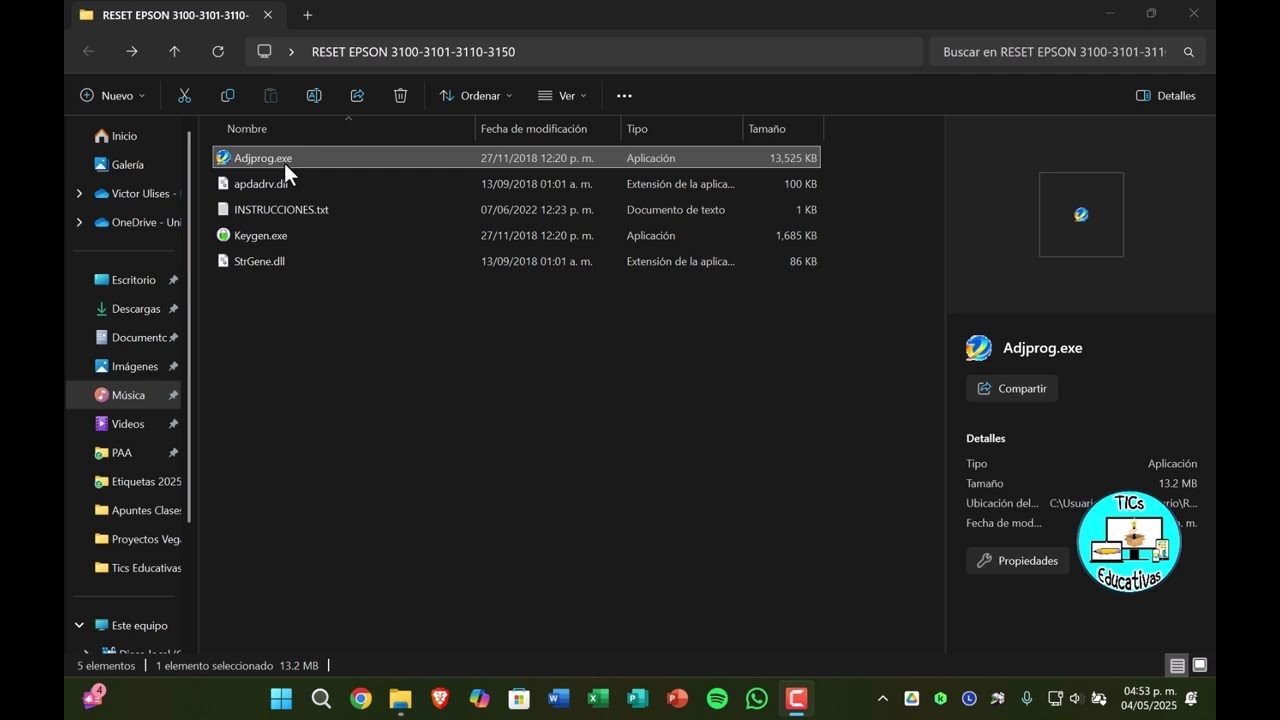The height and width of the screenshot is (720, 1280).
Task: Switch to large thumbnails view icon in status bar
Action: pyautogui.click(x=1200, y=665)
